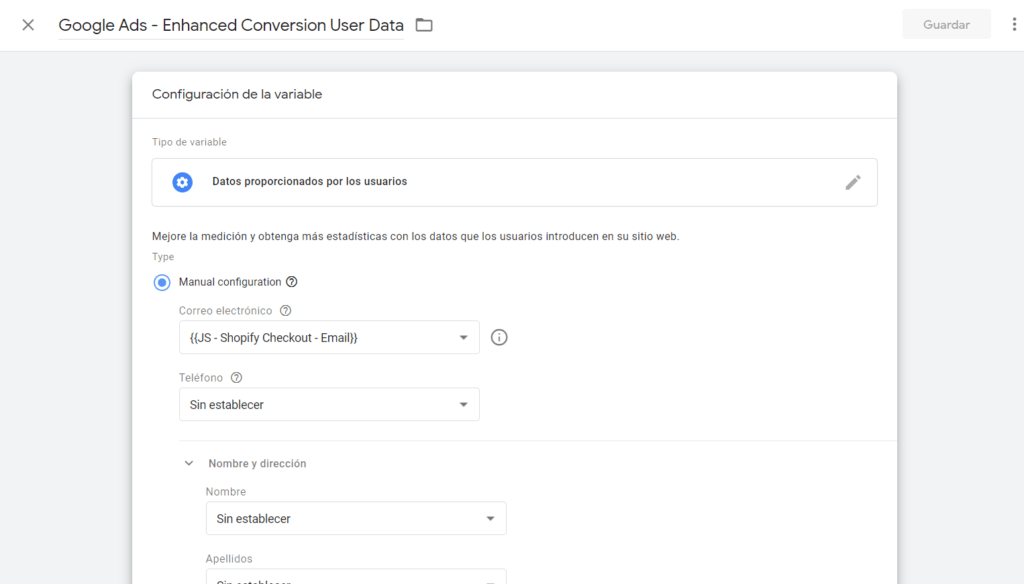Select the Manual configuration radio button

(x=162, y=282)
